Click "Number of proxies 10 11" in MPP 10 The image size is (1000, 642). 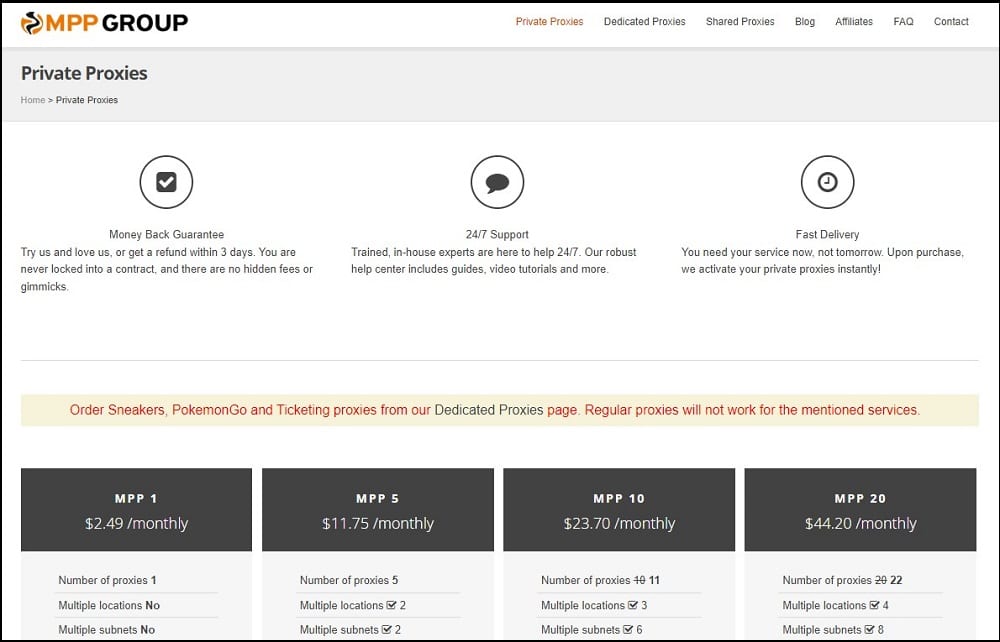pos(600,580)
